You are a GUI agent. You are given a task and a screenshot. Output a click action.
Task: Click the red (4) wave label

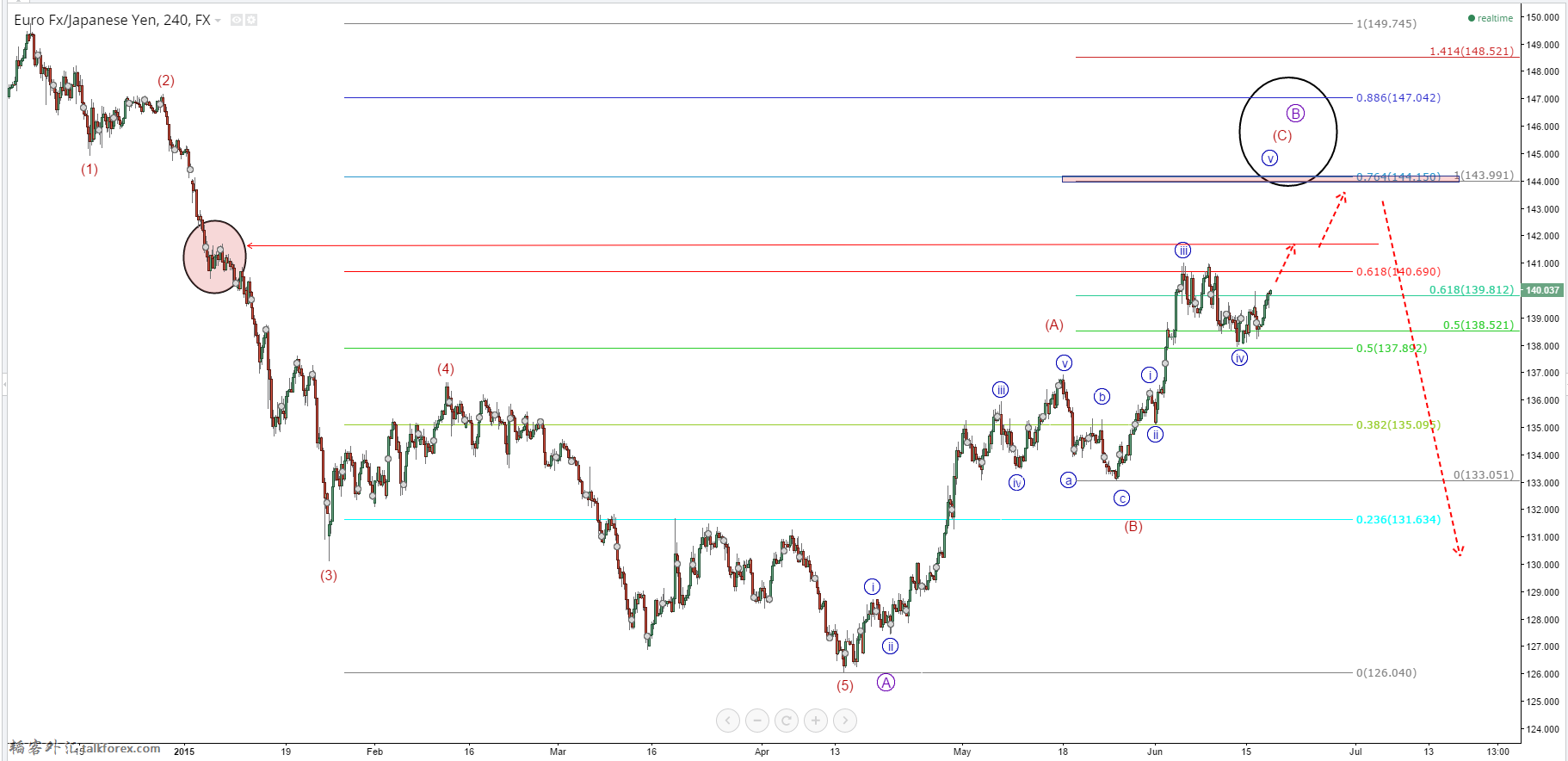coord(446,369)
